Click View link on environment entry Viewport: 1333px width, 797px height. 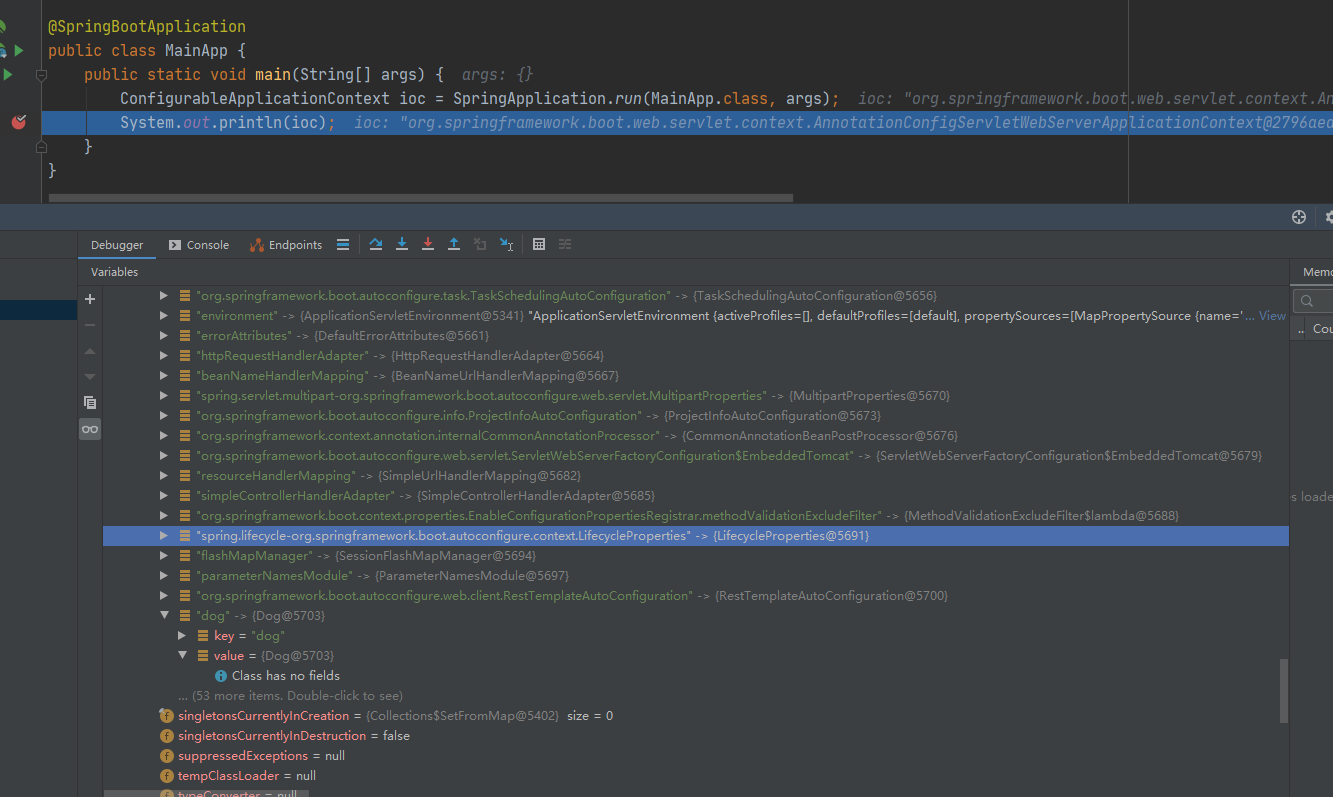pos(1272,316)
